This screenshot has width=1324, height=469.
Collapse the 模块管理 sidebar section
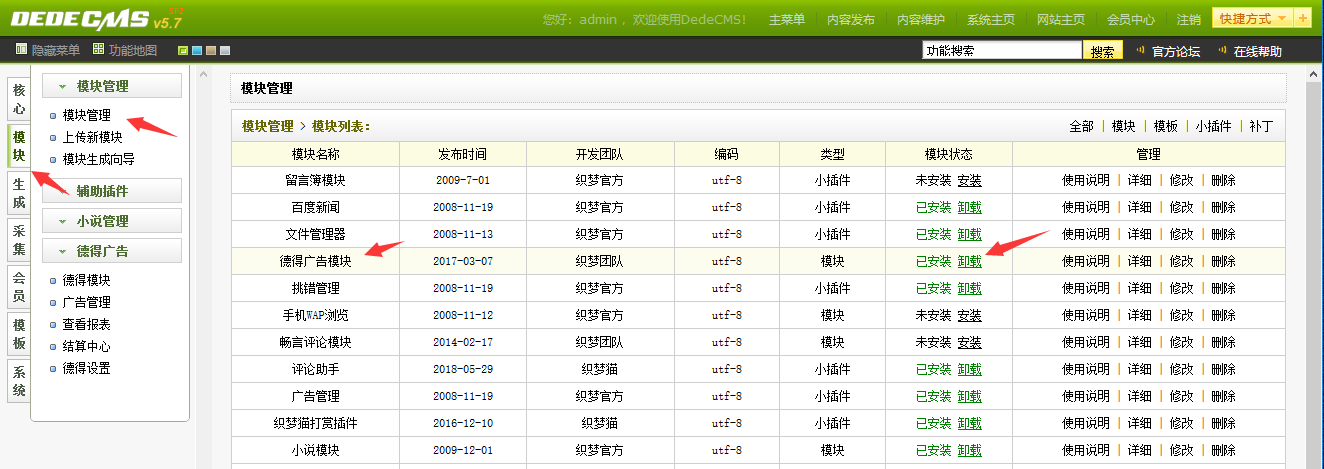click(112, 87)
